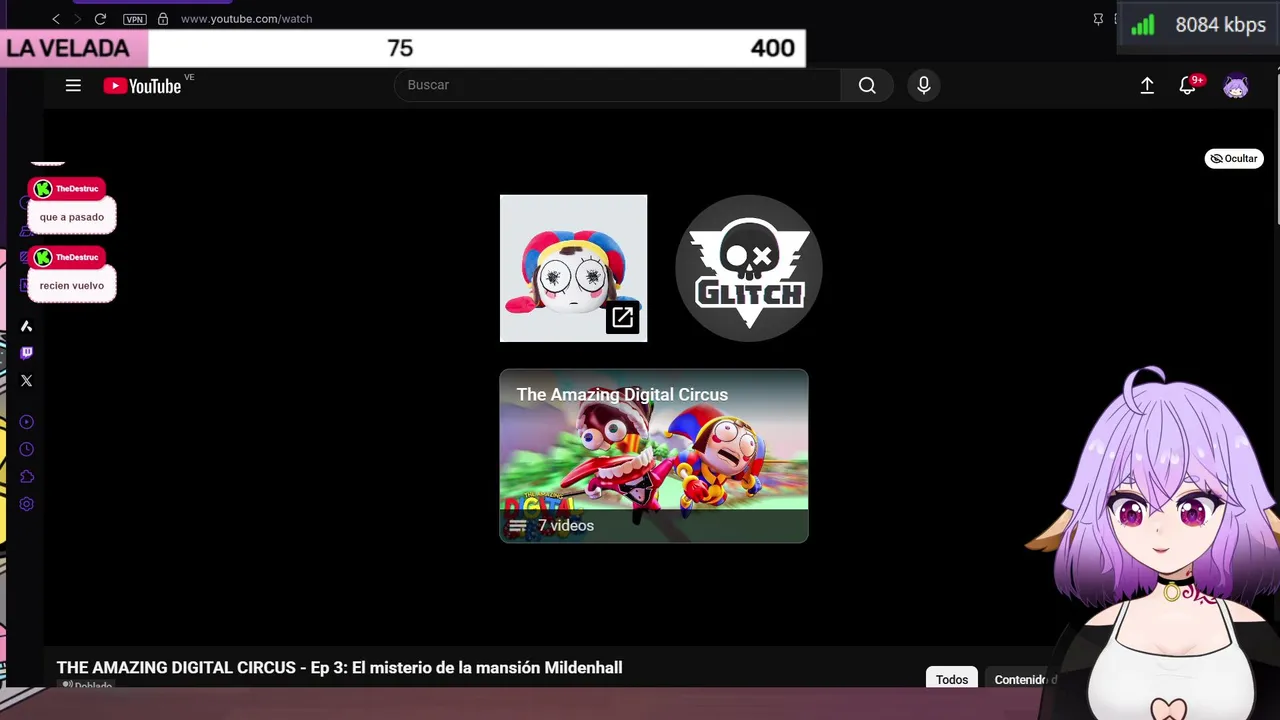Click the LA VELADA overlay label
1280x720 pixels.
(x=68, y=48)
